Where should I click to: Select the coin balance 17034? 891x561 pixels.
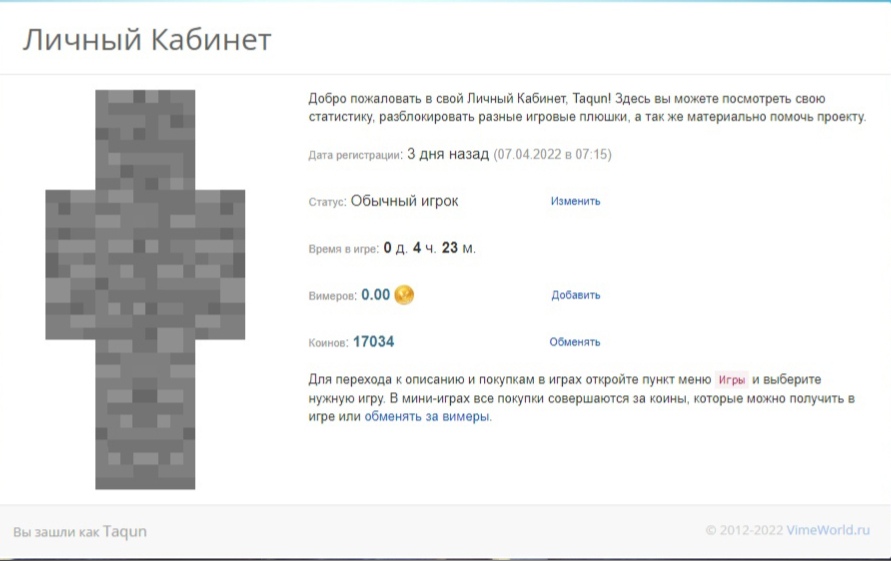tap(373, 342)
